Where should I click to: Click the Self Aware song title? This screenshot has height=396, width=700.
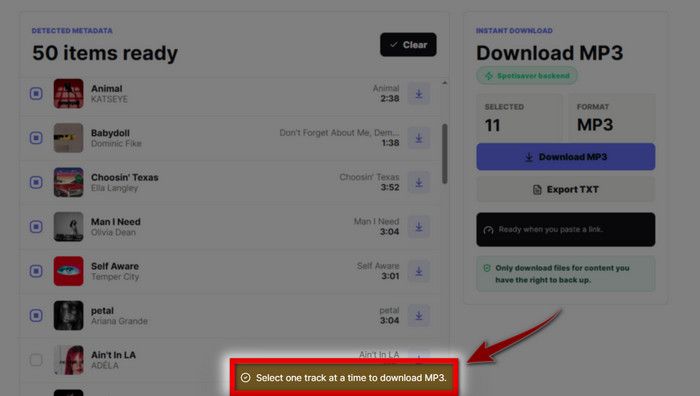pyautogui.click(x=115, y=266)
